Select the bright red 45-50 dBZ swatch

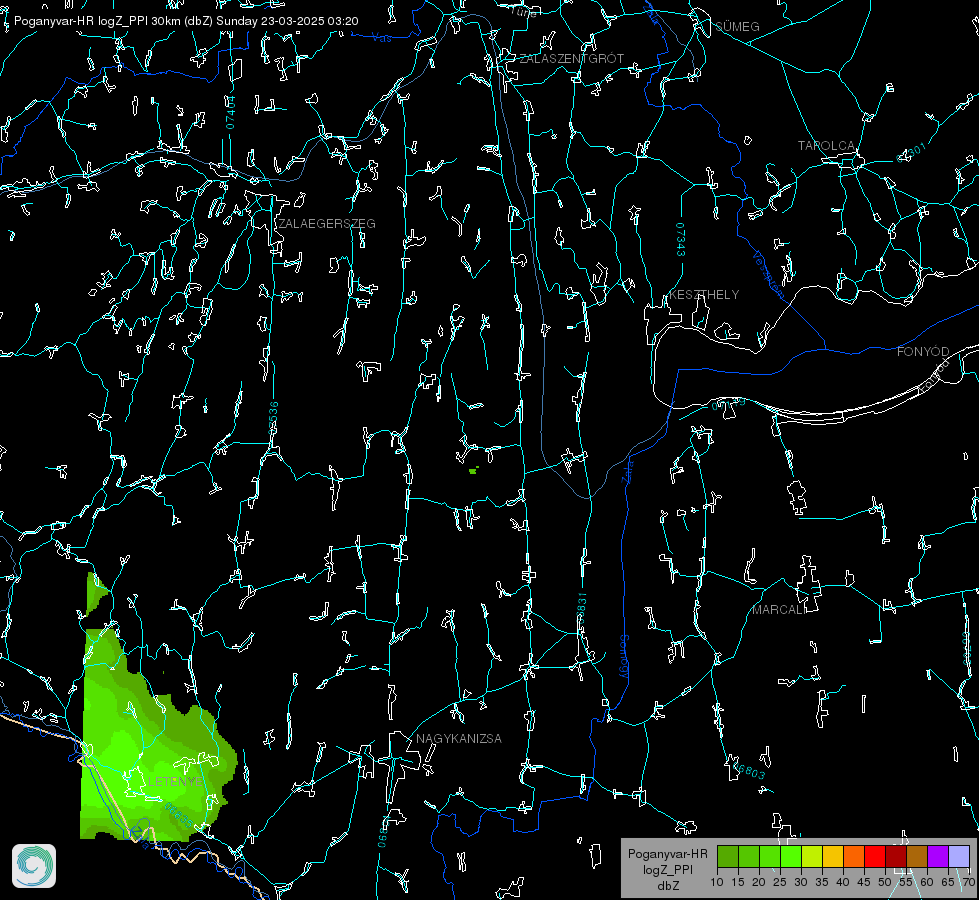[875, 856]
